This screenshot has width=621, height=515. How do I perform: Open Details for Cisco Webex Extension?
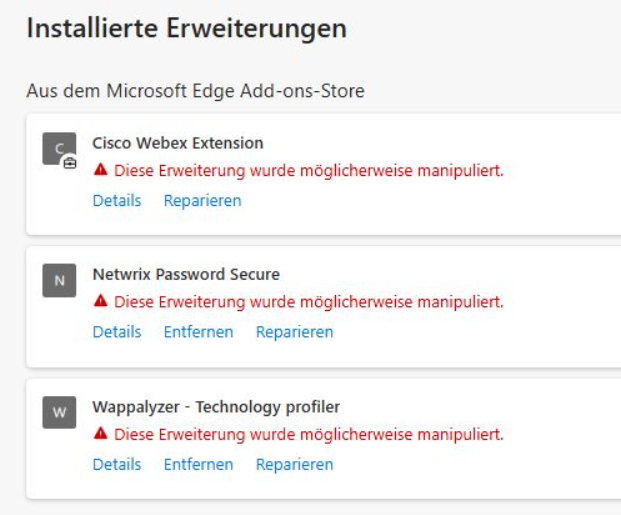117,201
